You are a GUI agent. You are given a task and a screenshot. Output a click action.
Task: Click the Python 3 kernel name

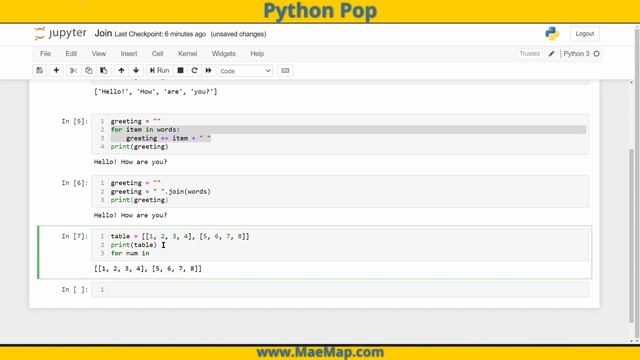576,53
